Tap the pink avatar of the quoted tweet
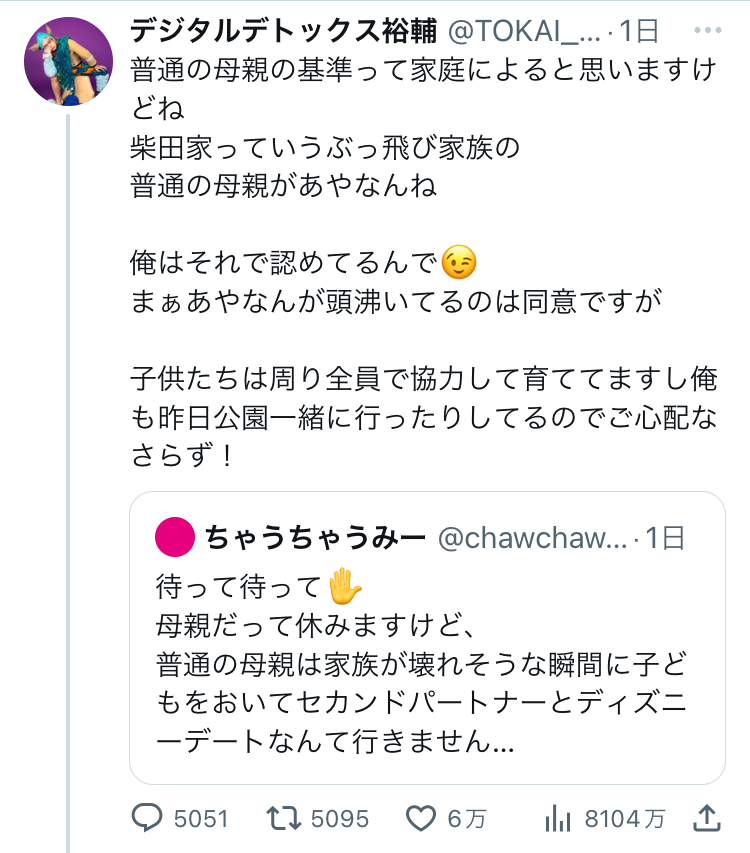 [175, 539]
